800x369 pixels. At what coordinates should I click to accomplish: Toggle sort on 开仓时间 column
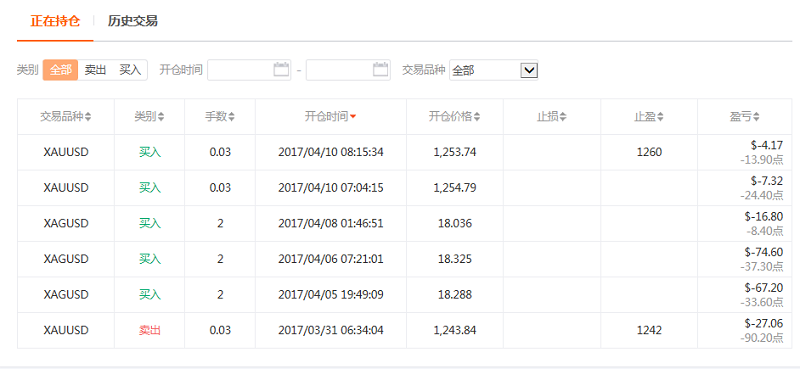pyautogui.click(x=331, y=117)
